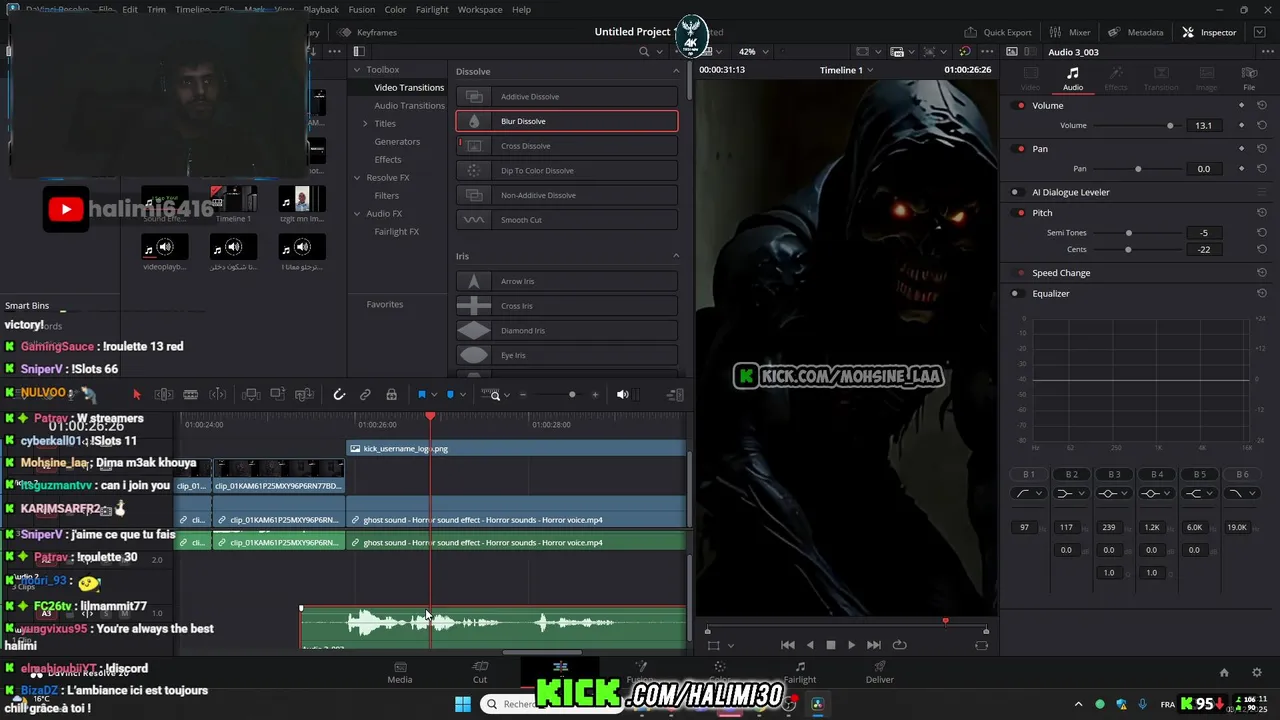Show hidden system tray icons chevron

[x=1079, y=704]
